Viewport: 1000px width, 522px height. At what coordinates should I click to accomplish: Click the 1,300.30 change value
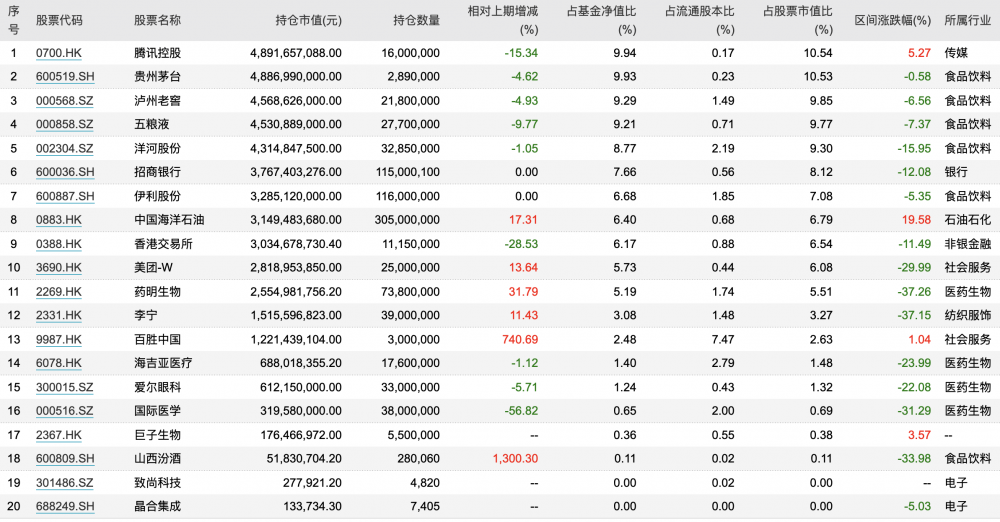pyautogui.click(x=515, y=459)
